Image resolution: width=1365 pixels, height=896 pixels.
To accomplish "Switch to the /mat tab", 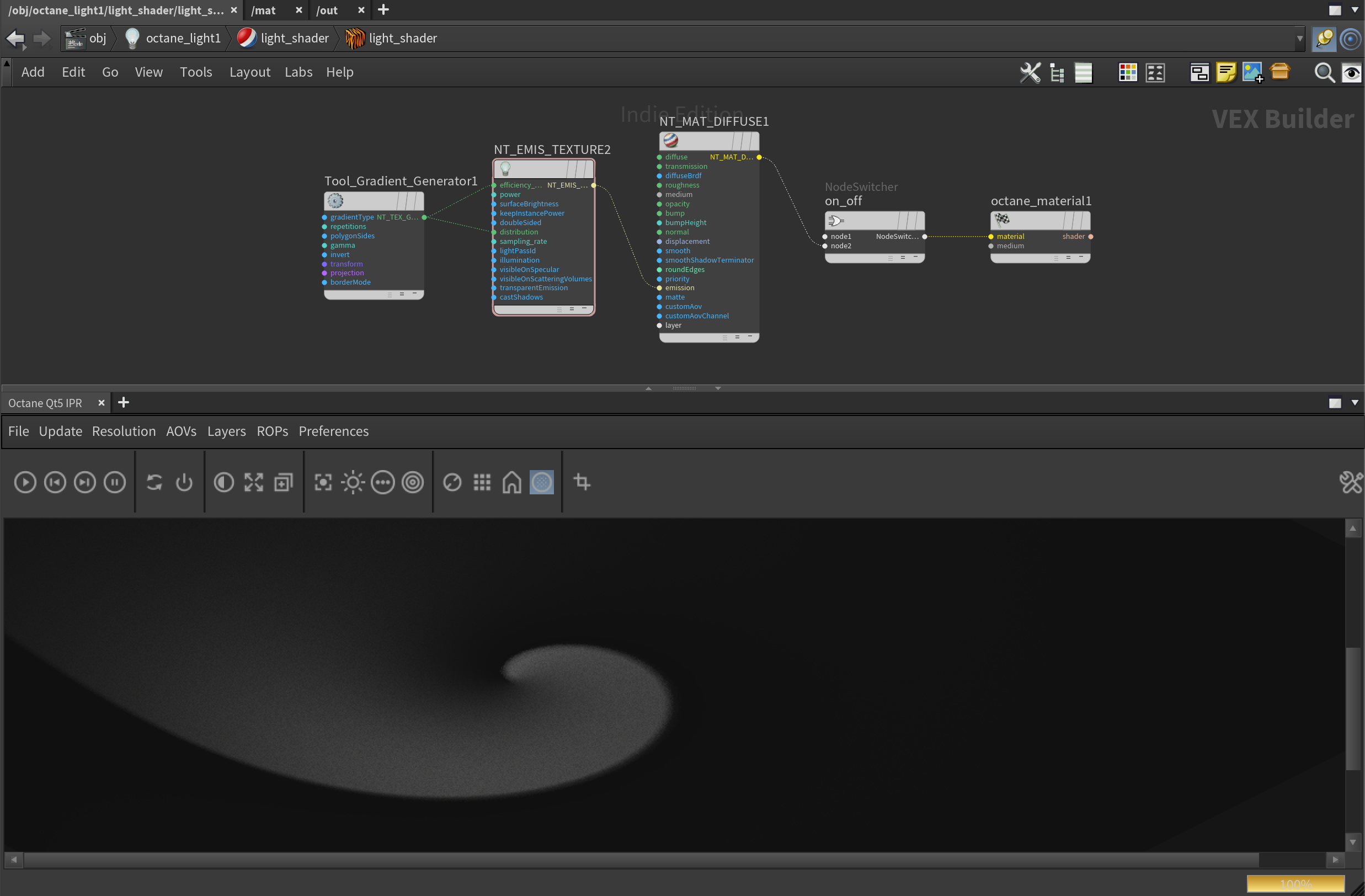I will (x=263, y=10).
